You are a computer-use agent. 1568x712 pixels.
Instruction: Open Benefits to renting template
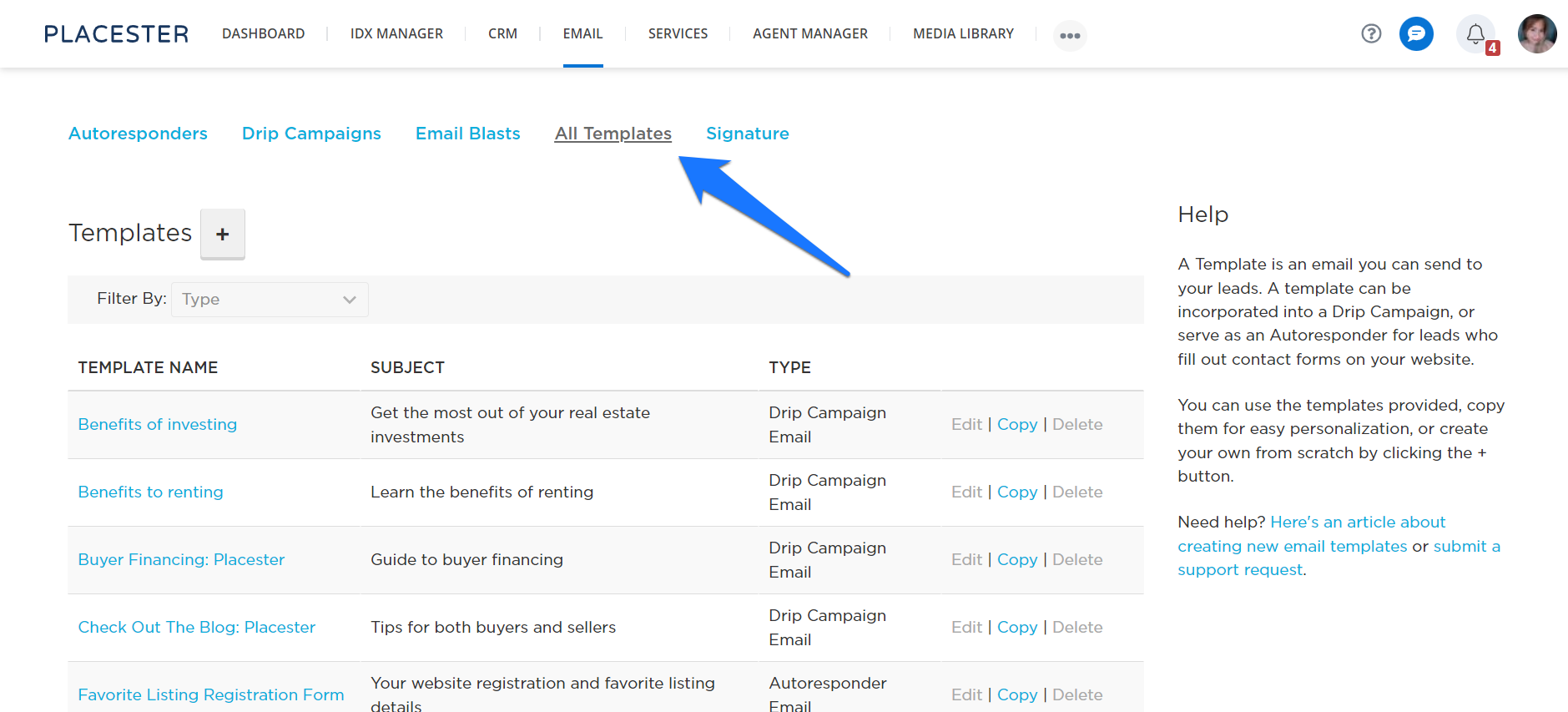click(151, 492)
